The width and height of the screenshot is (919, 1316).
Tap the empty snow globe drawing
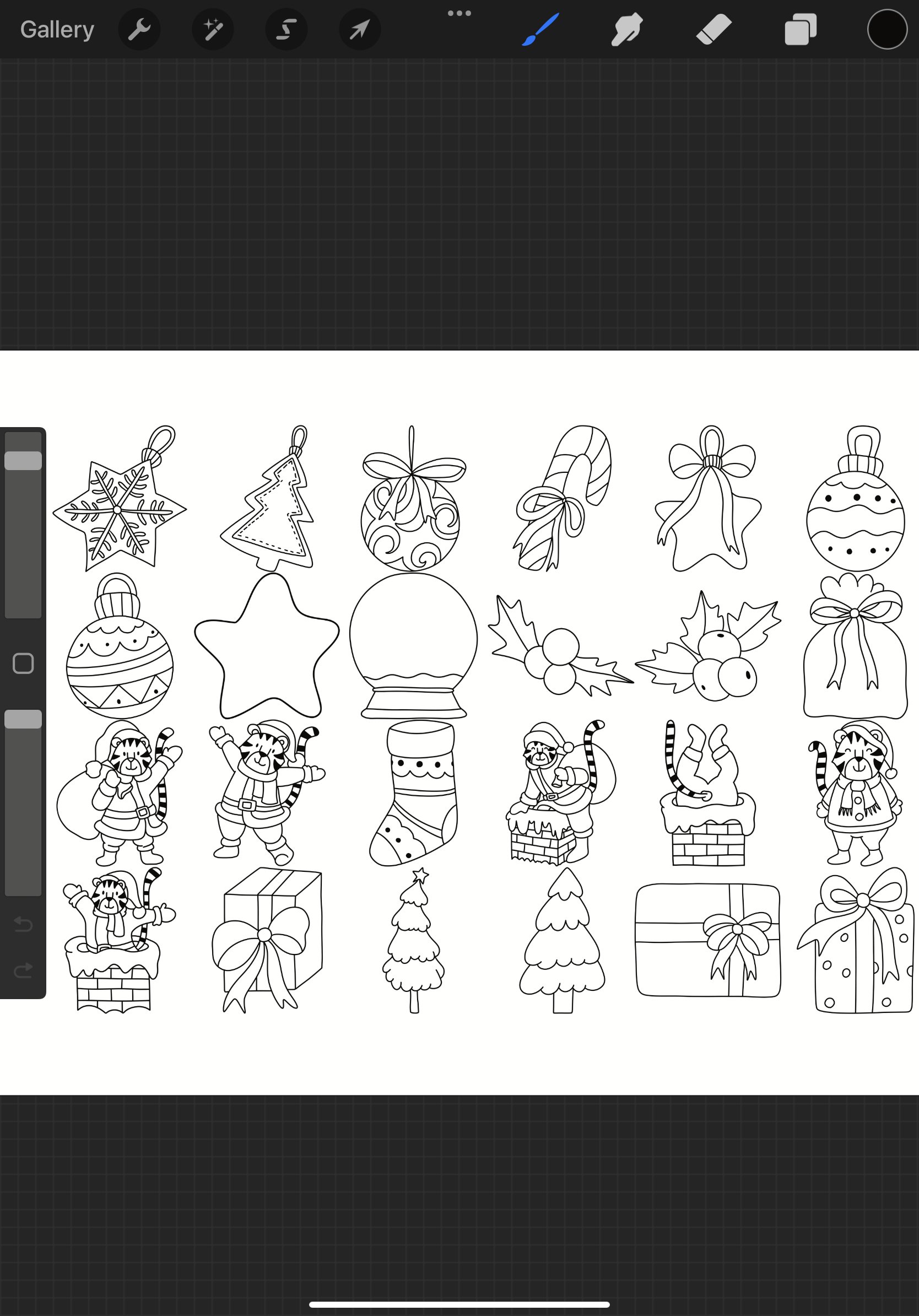pyautogui.click(x=414, y=645)
